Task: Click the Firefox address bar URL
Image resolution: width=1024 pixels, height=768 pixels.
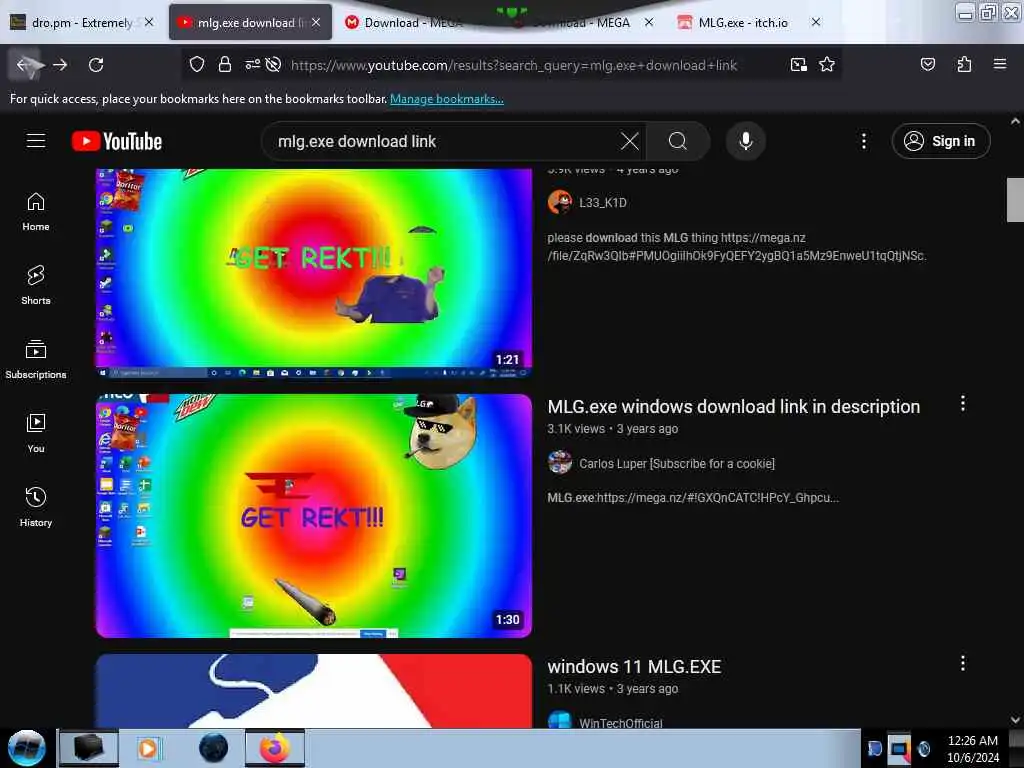Action: pos(514,65)
